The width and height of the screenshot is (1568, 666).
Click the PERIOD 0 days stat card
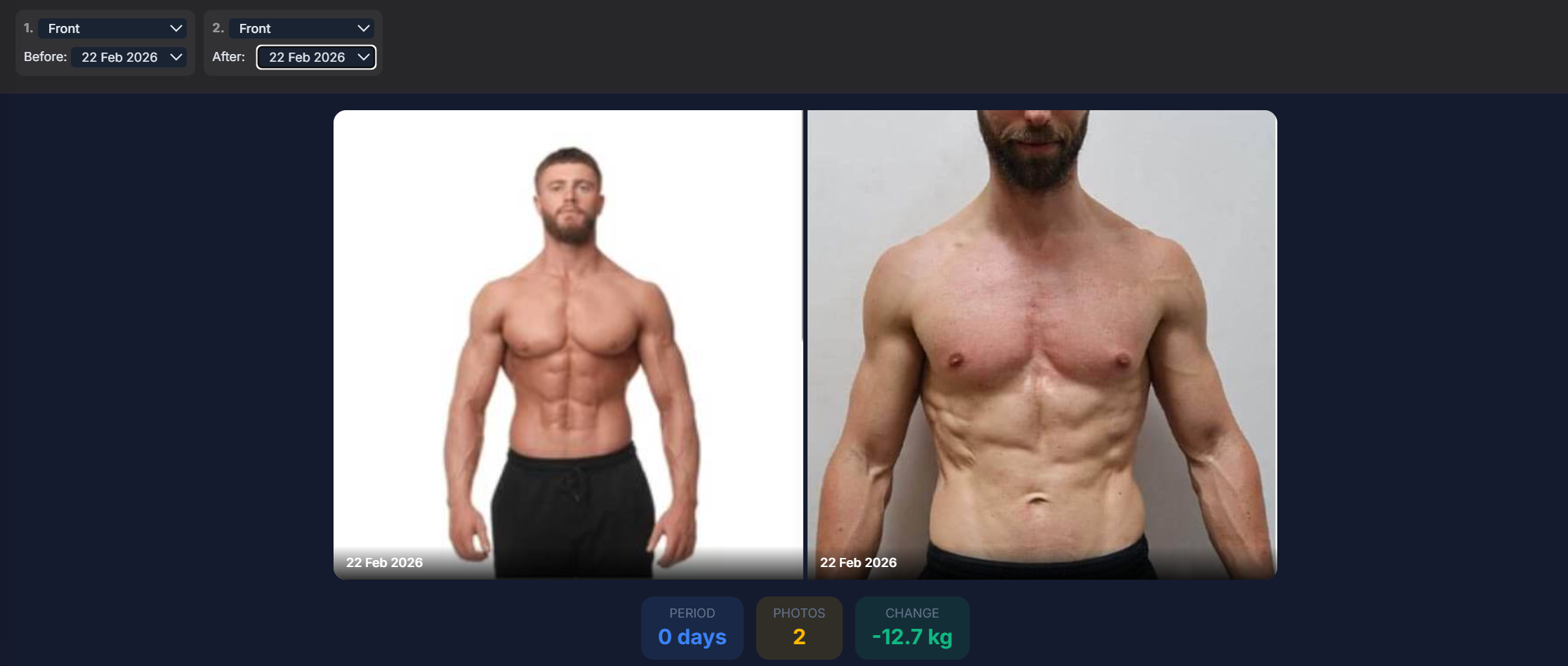click(x=692, y=628)
